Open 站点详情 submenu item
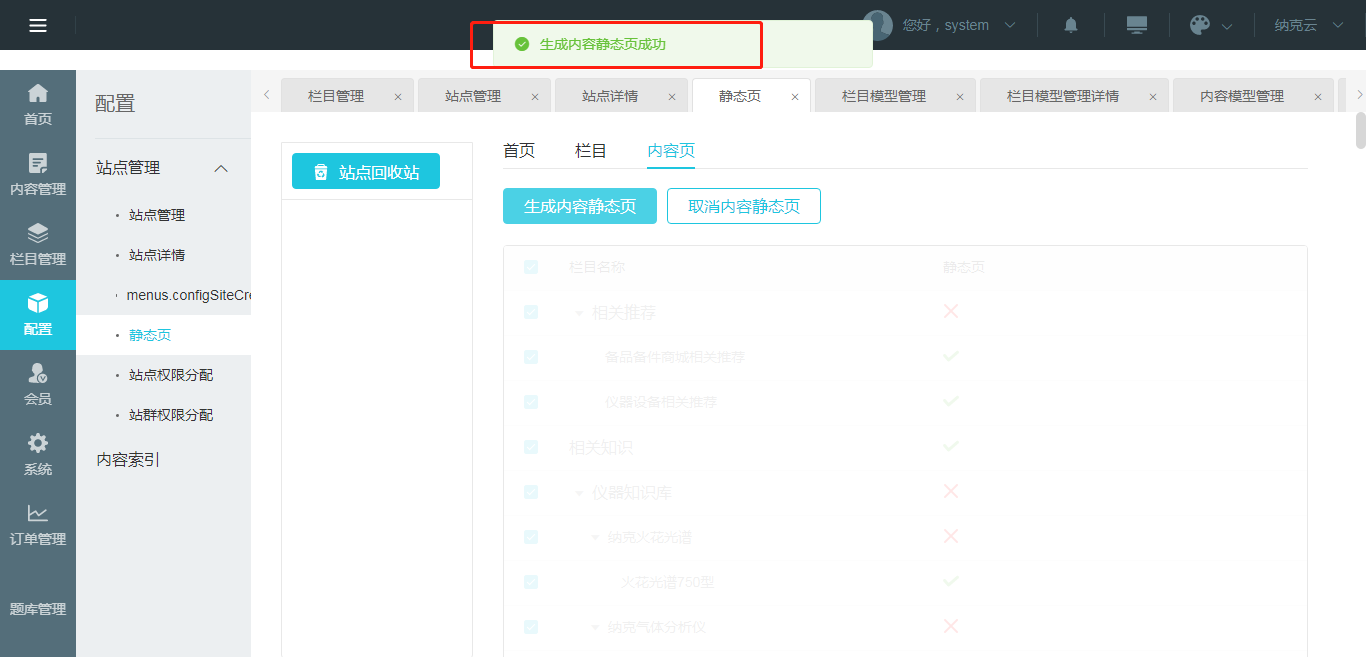Image resolution: width=1366 pixels, height=657 pixels. 157,255
